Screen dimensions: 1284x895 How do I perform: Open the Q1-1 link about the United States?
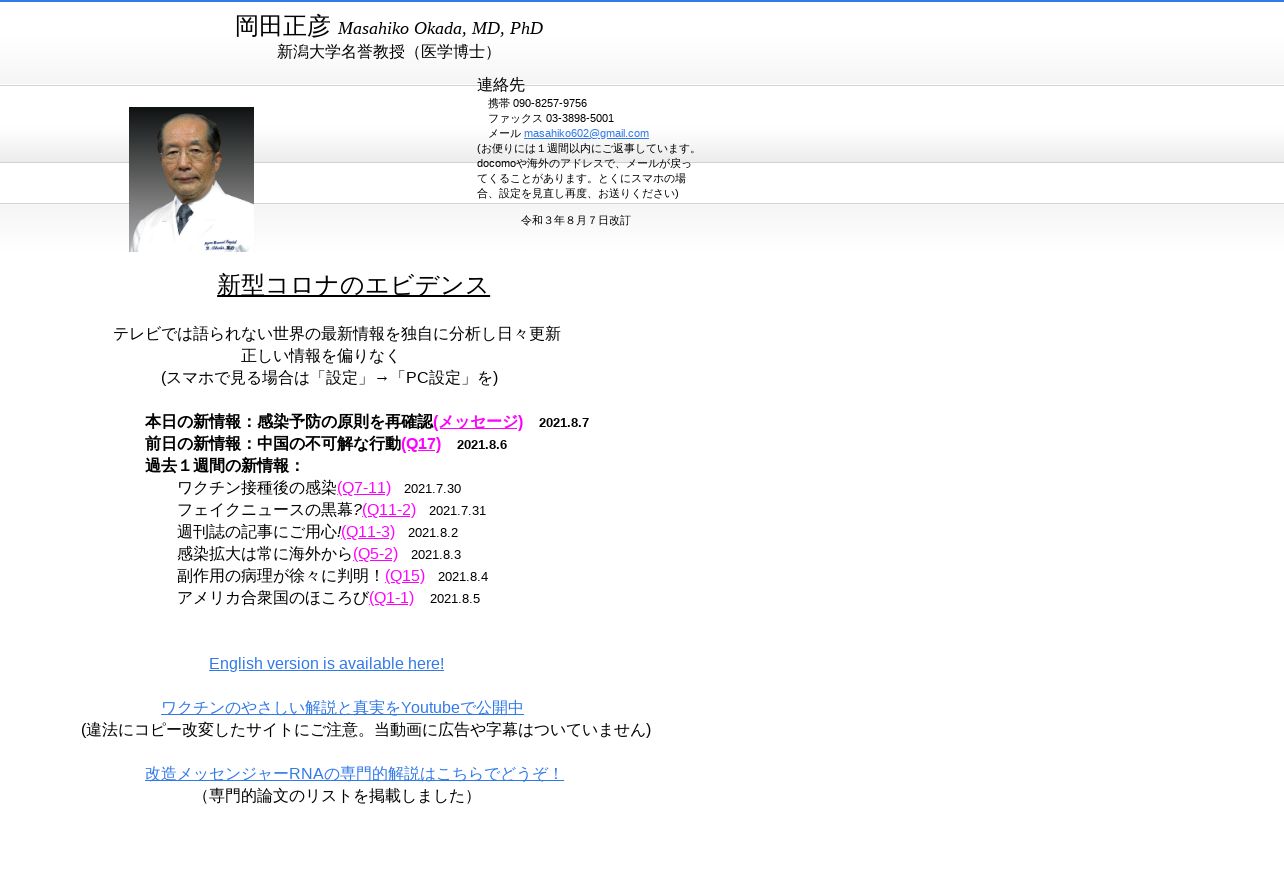(x=391, y=598)
